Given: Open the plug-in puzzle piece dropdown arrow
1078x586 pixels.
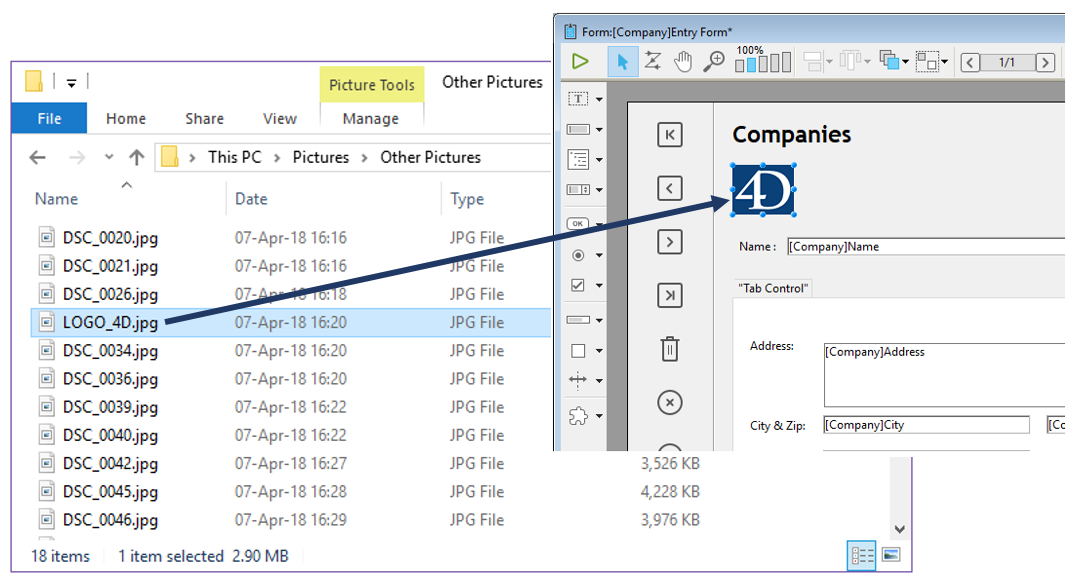Looking at the screenshot, I should pyautogui.click(x=599, y=415).
